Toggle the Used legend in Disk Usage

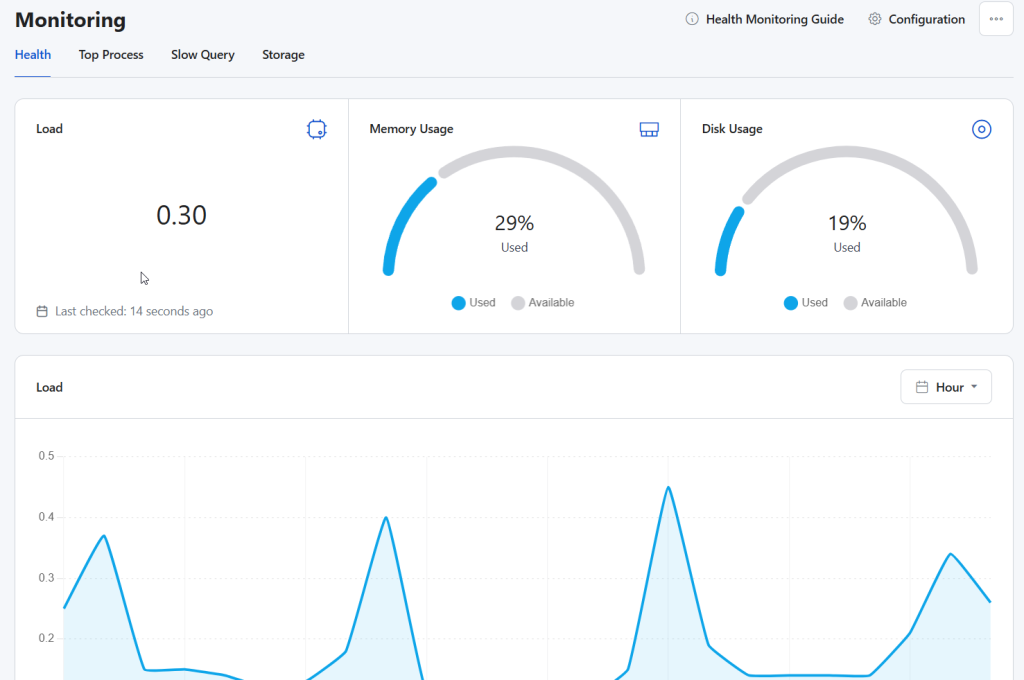point(805,303)
